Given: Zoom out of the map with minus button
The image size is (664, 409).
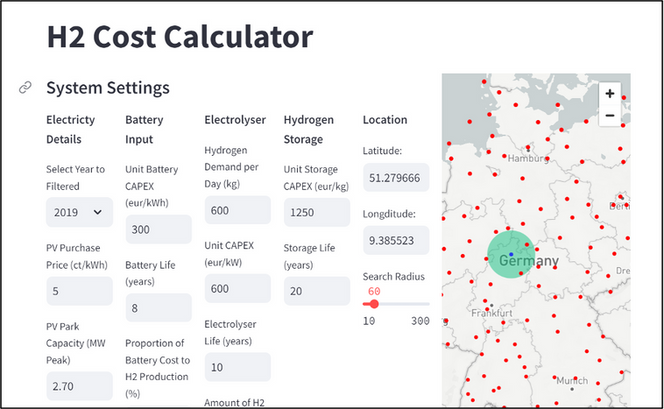Looking at the screenshot, I should click(x=610, y=115).
